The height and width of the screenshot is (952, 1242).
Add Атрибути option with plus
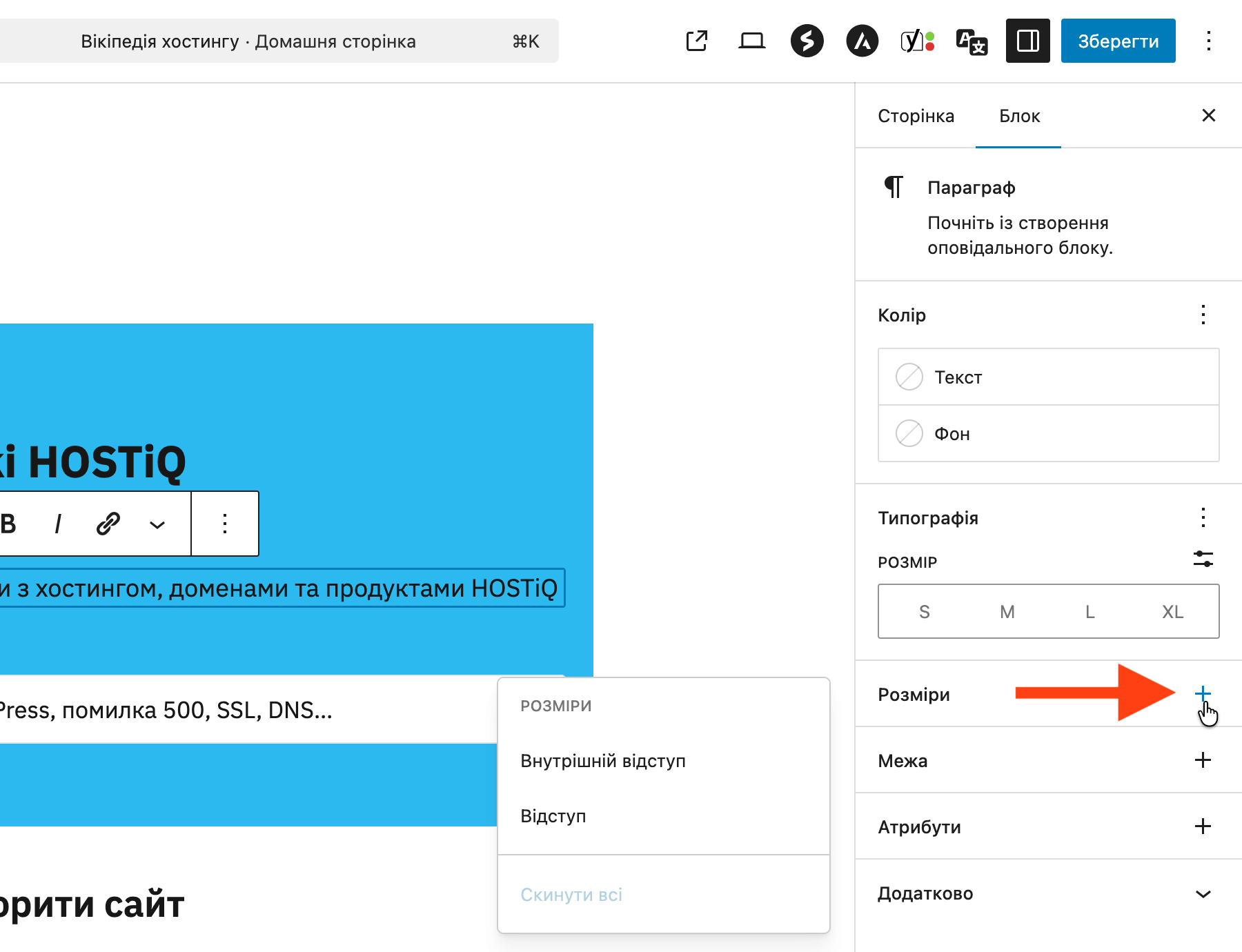click(x=1203, y=826)
